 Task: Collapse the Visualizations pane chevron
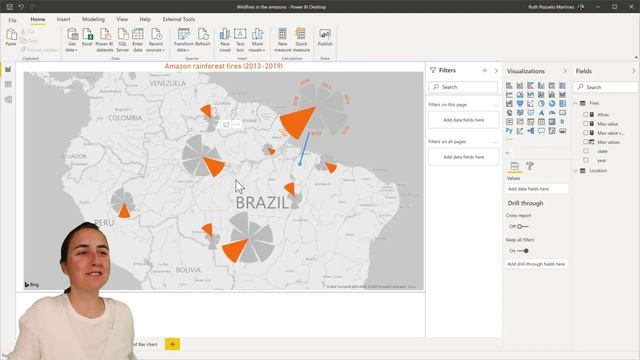(x=565, y=71)
